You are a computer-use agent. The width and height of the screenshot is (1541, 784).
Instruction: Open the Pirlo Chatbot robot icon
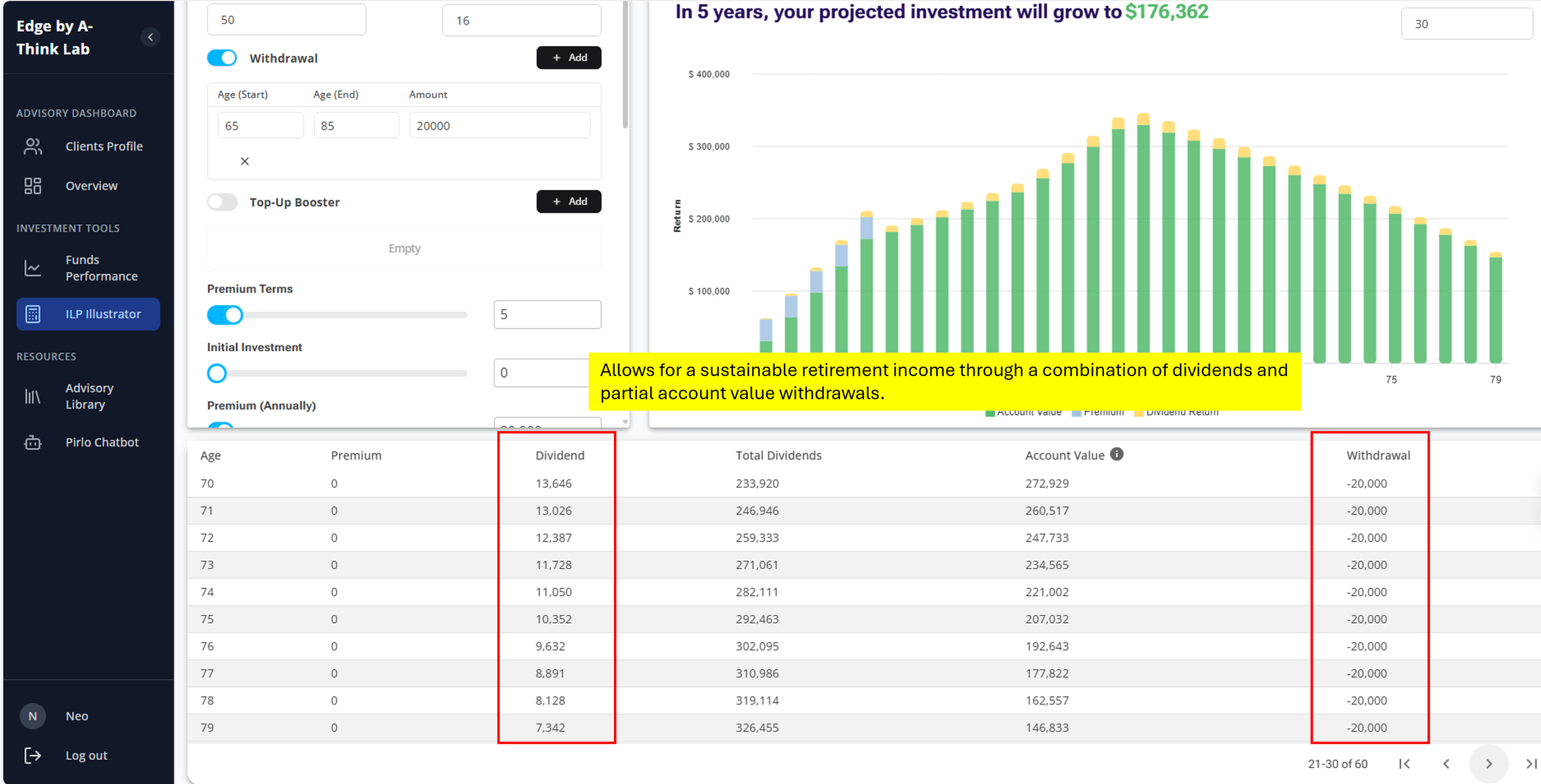click(x=33, y=443)
